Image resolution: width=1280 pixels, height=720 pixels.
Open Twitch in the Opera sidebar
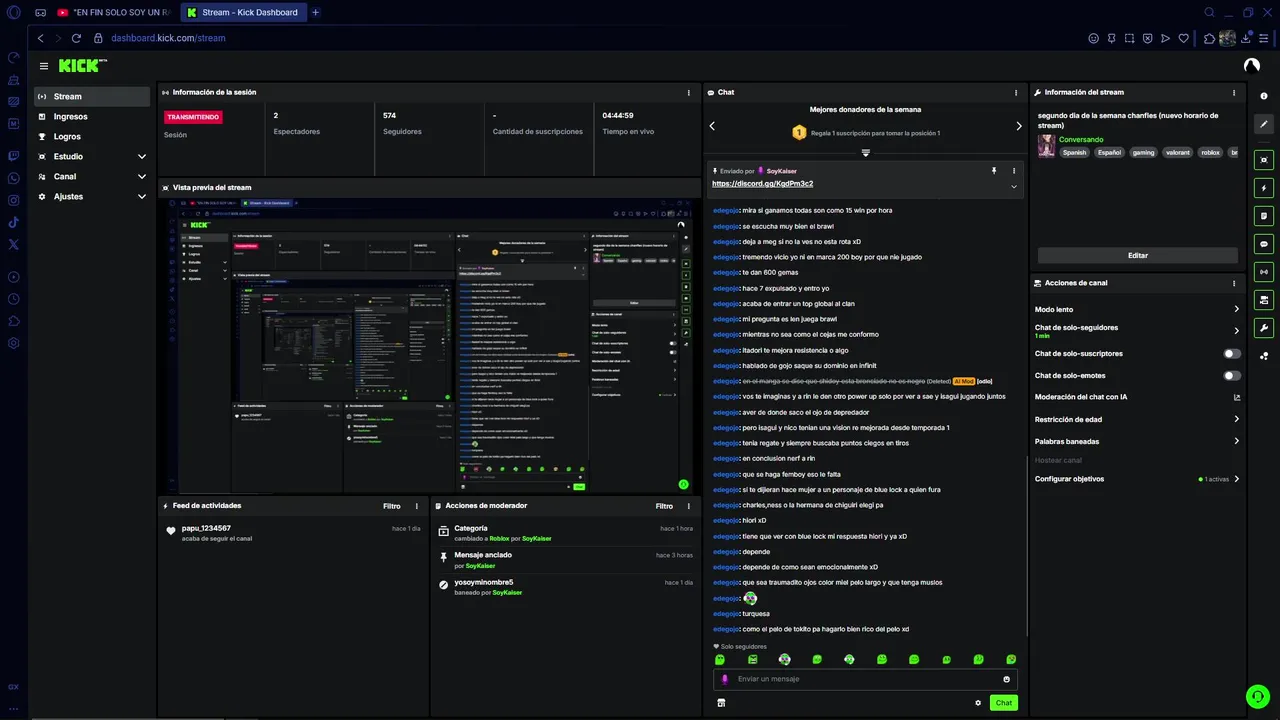pos(13,156)
